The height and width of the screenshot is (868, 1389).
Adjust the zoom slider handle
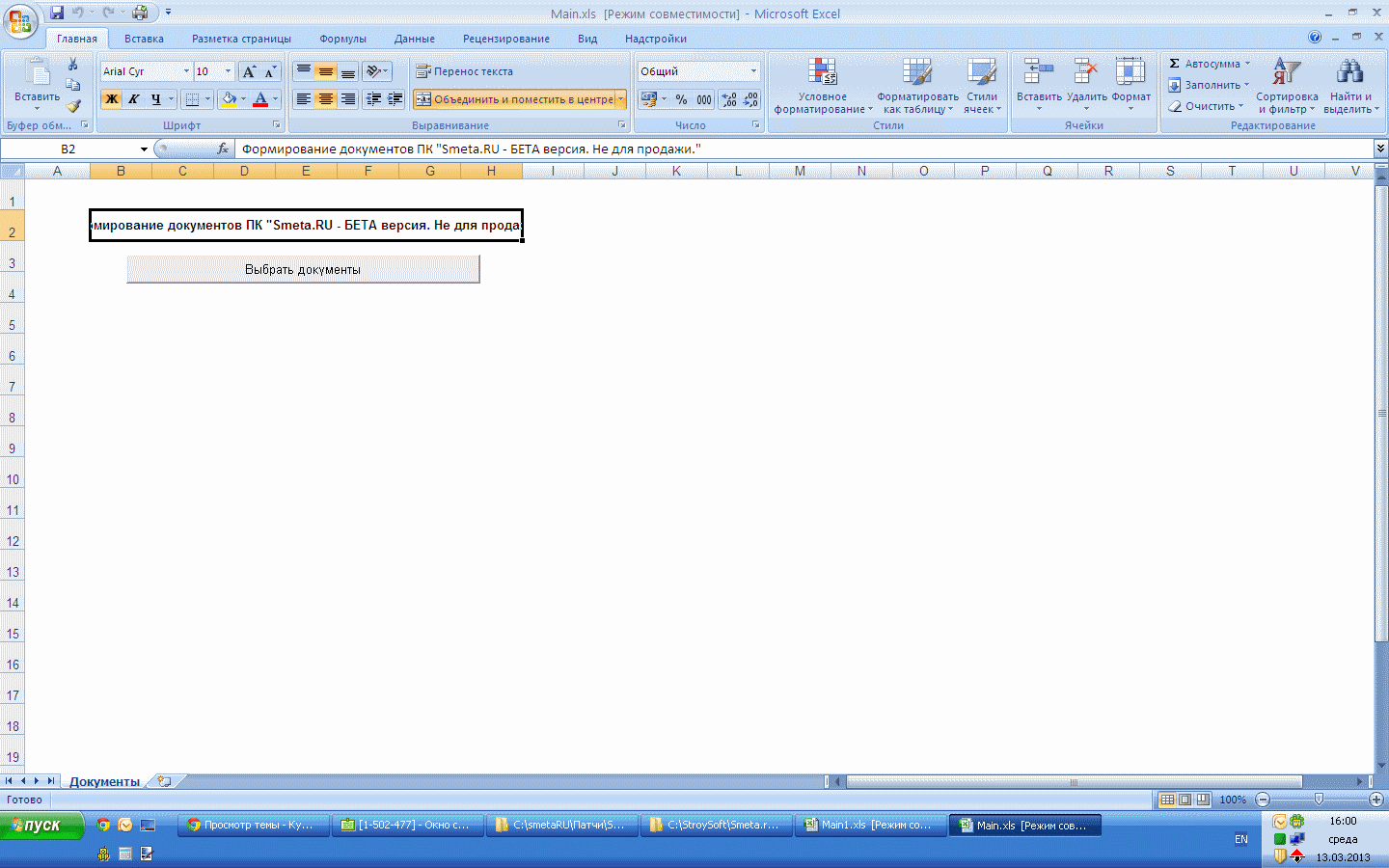(1319, 800)
